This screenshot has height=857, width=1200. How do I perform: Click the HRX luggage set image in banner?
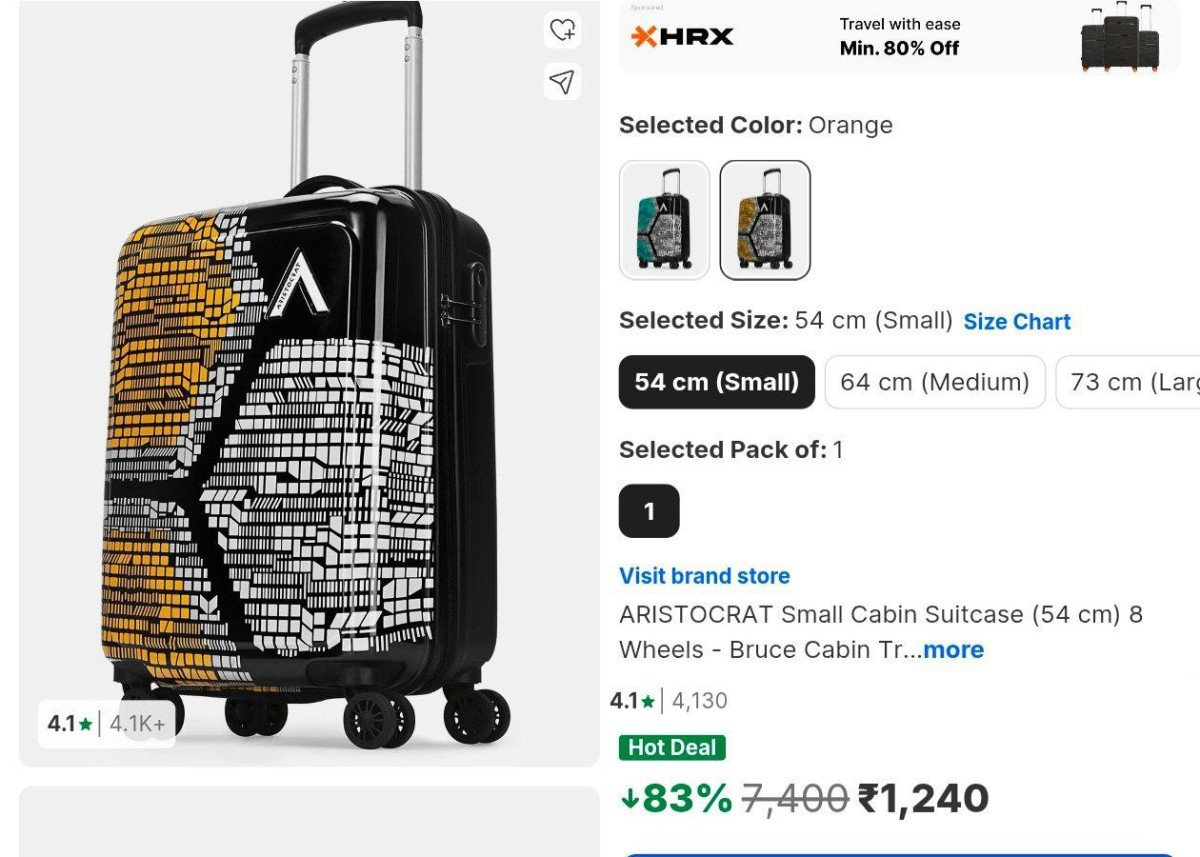coord(1120,40)
